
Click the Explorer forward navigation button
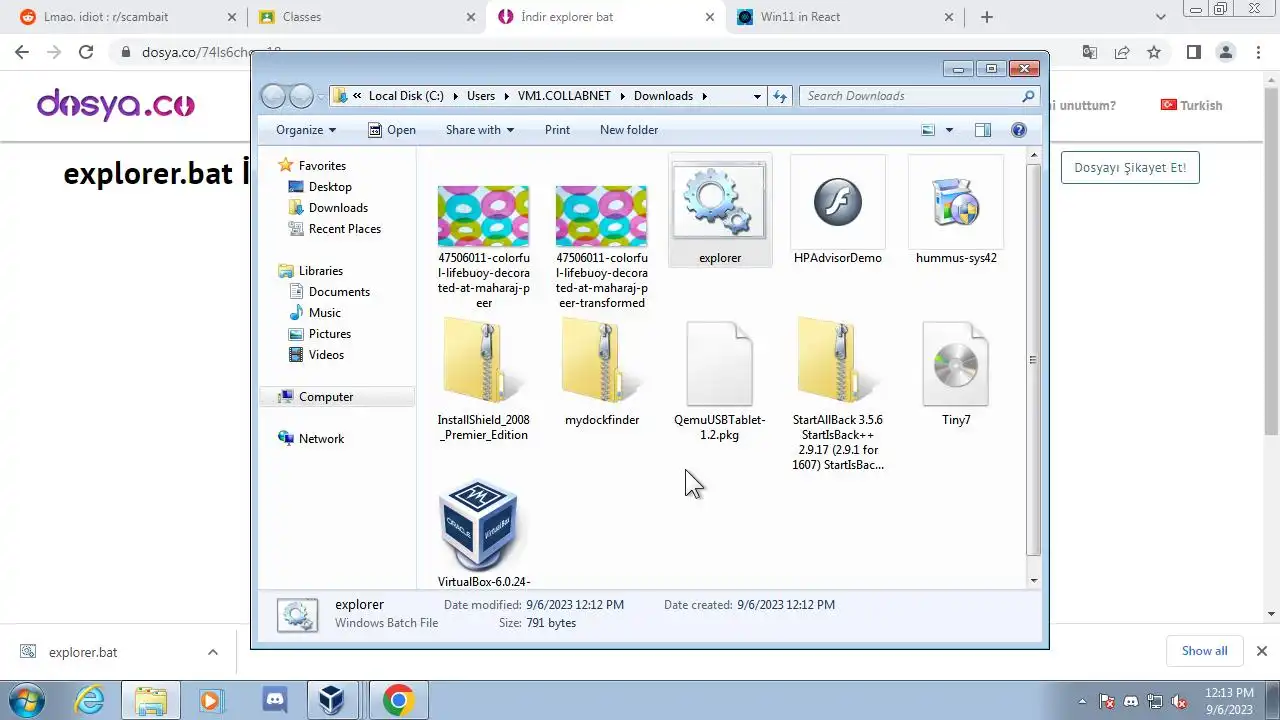301,96
